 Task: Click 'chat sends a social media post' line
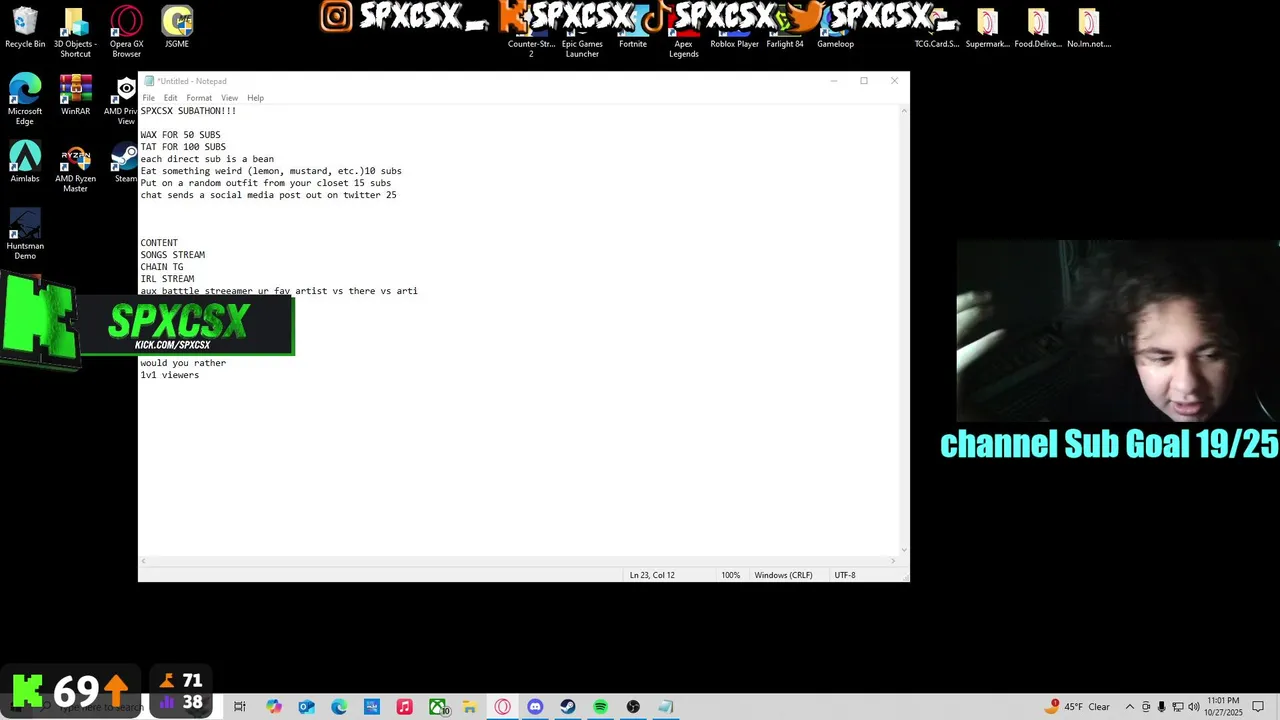click(268, 195)
